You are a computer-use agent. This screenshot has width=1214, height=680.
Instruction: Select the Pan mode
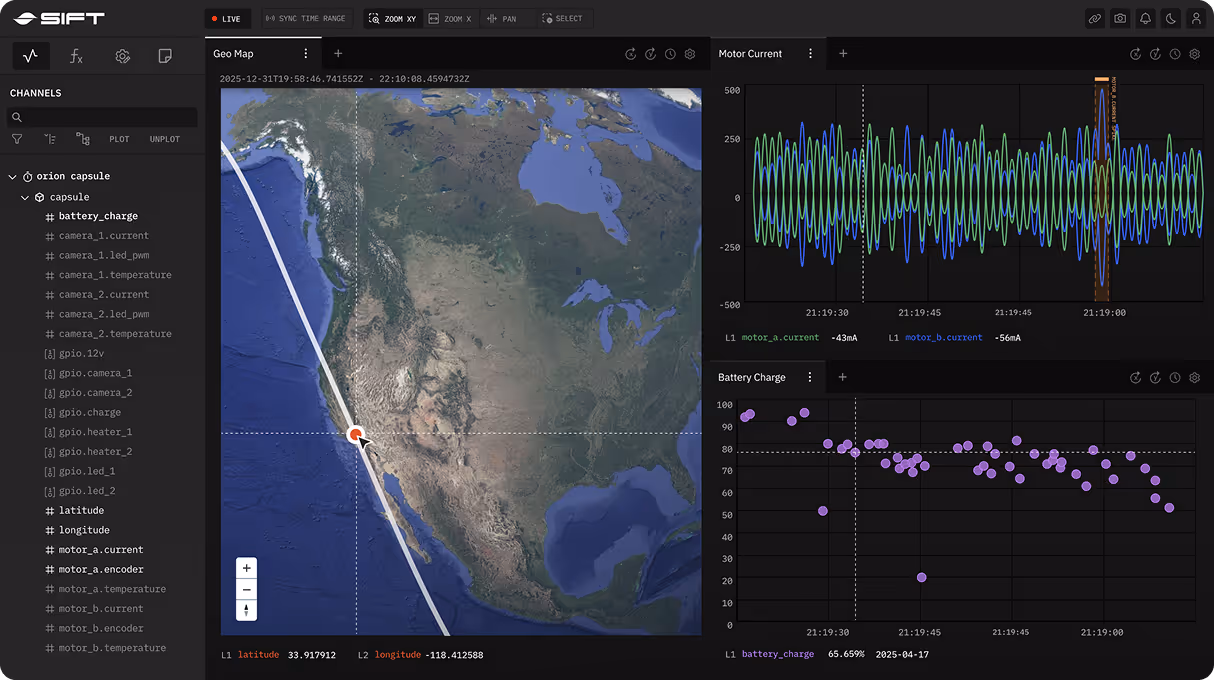point(502,19)
